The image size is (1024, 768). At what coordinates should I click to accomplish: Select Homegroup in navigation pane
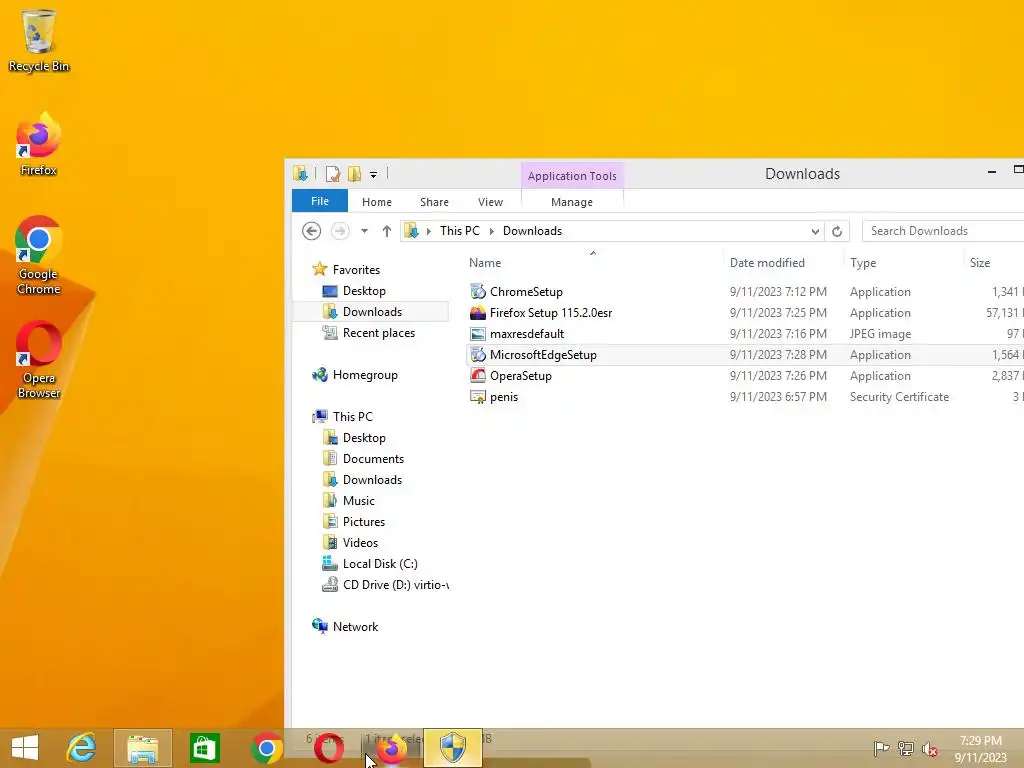(365, 375)
